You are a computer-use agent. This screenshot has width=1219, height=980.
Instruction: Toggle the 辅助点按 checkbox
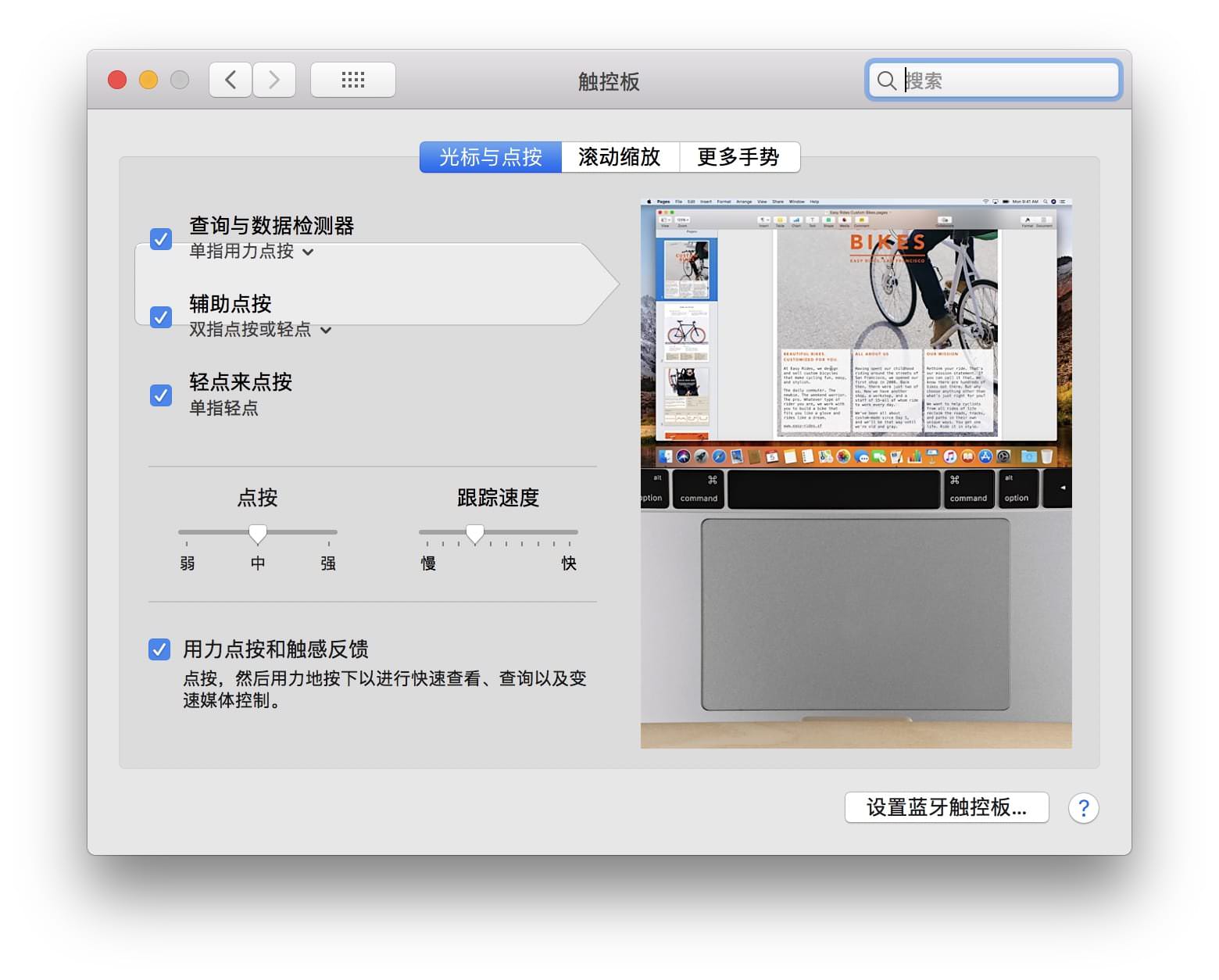click(161, 317)
